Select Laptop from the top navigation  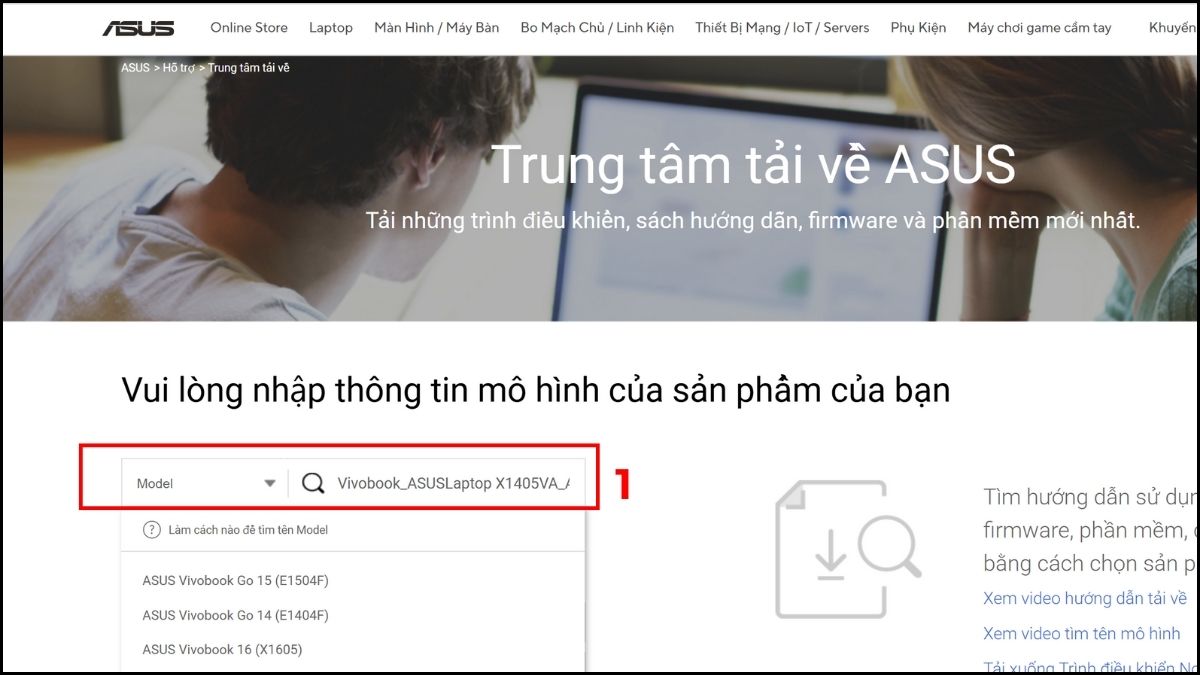(331, 28)
